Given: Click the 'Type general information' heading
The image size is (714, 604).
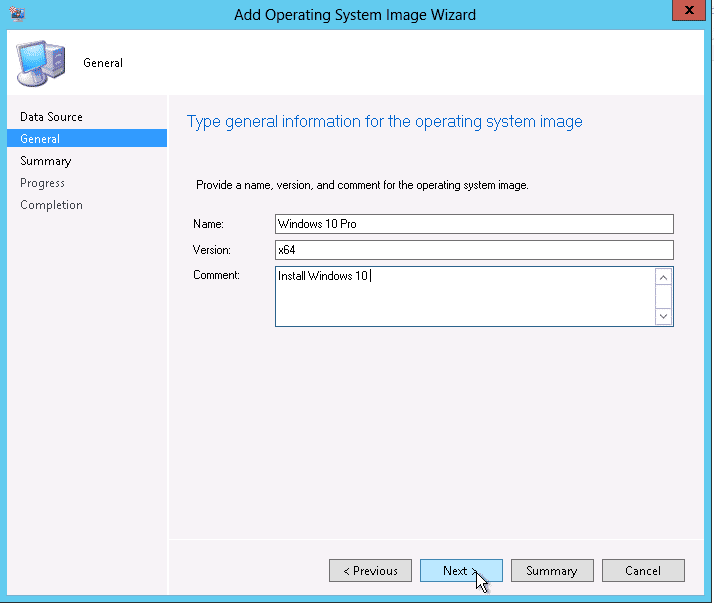Looking at the screenshot, I should (385, 122).
